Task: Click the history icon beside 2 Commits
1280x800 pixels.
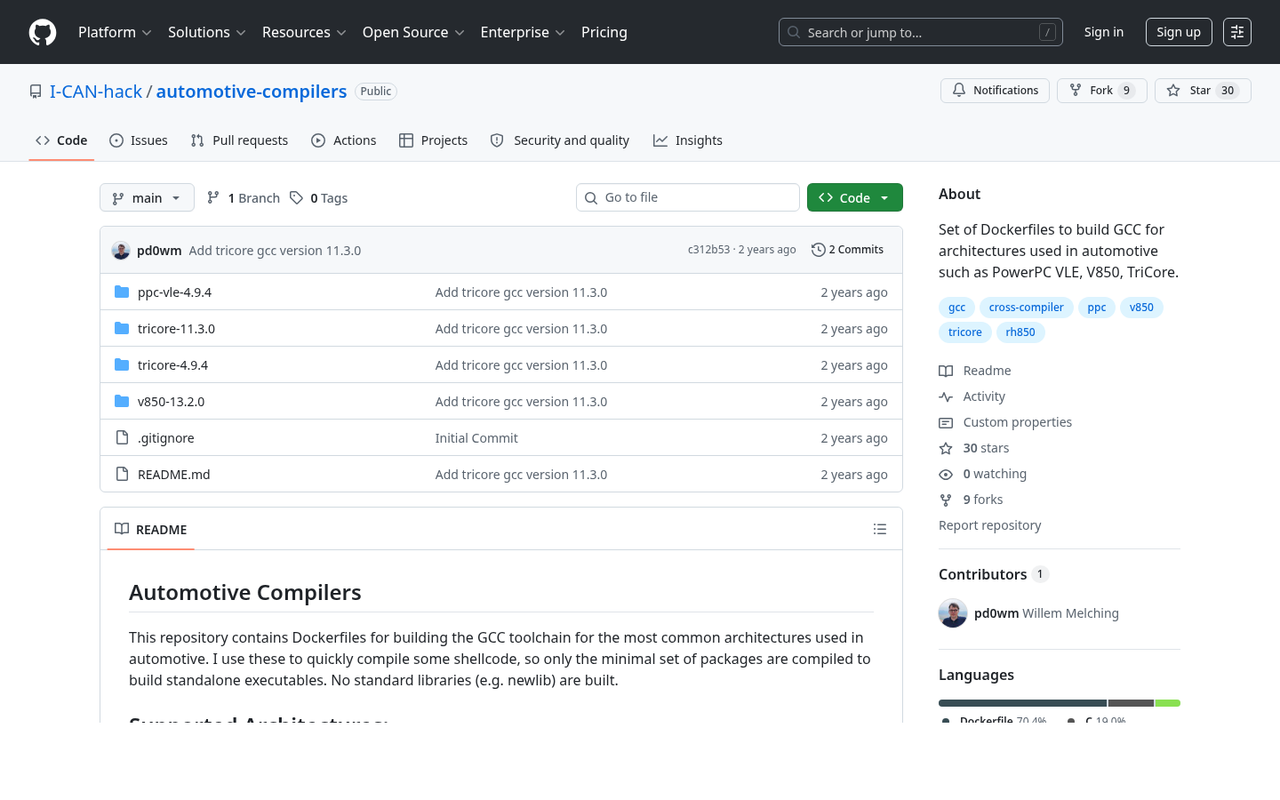Action: point(818,249)
